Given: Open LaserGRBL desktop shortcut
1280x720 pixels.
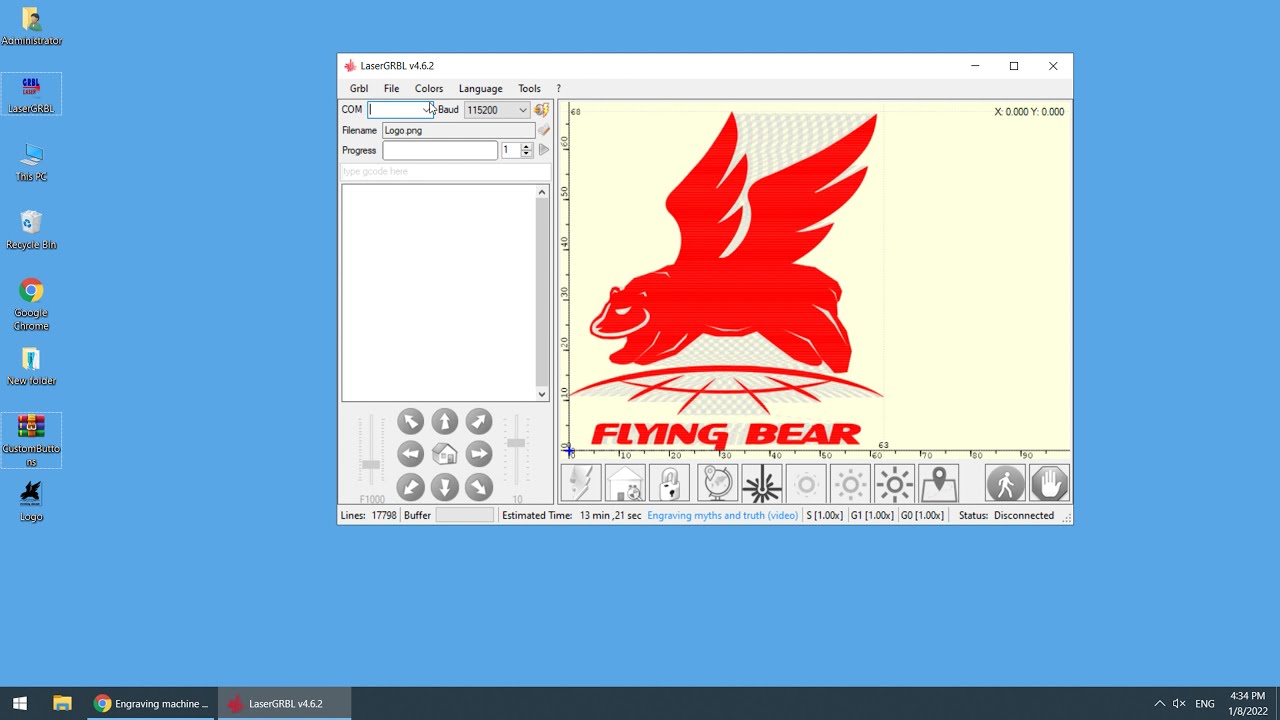Looking at the screenshot, I should pos(31,94).
